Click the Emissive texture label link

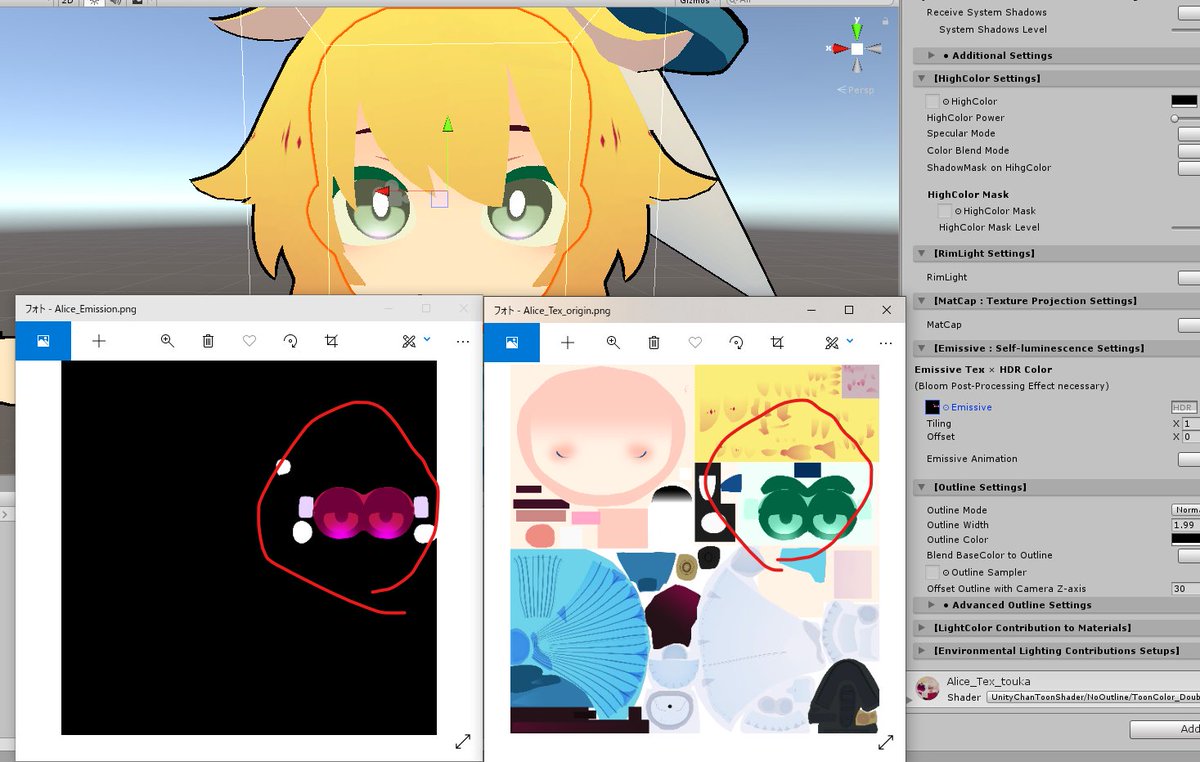[x=971, y=407]
